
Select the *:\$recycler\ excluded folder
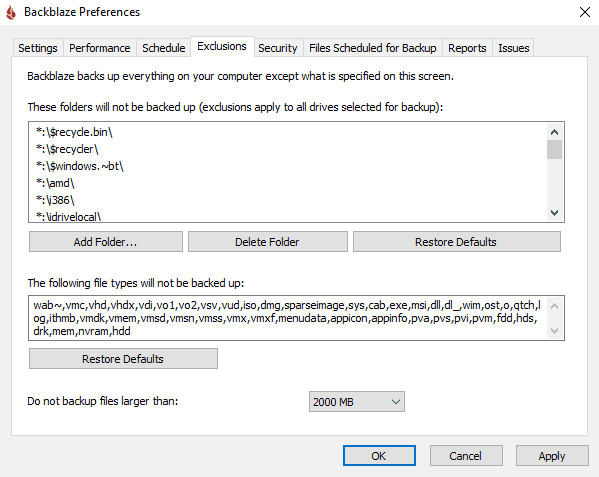pyautogui.click(x=67, y=149)
